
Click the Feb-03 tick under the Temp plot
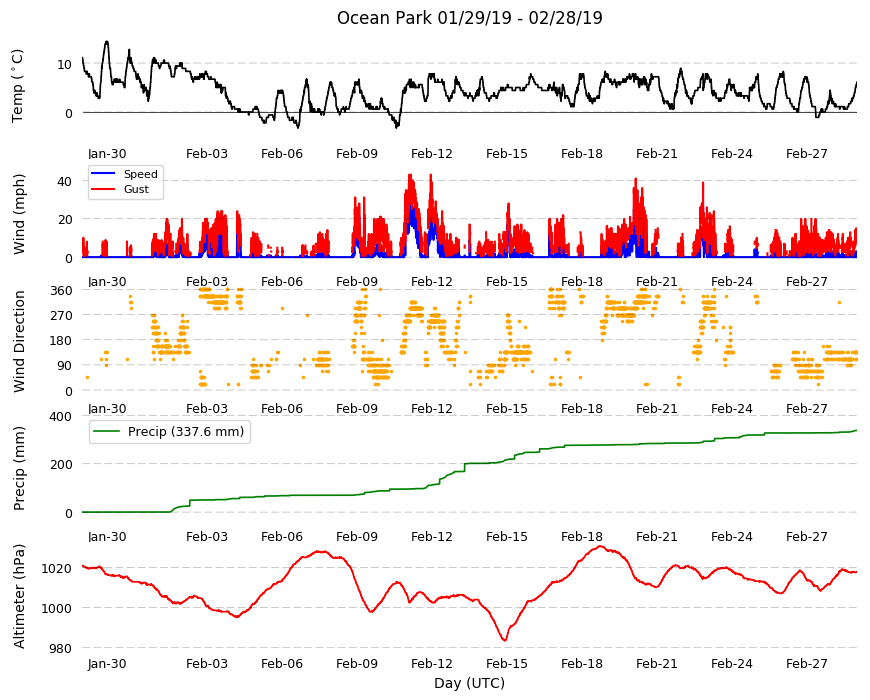(x=206, y=154)
